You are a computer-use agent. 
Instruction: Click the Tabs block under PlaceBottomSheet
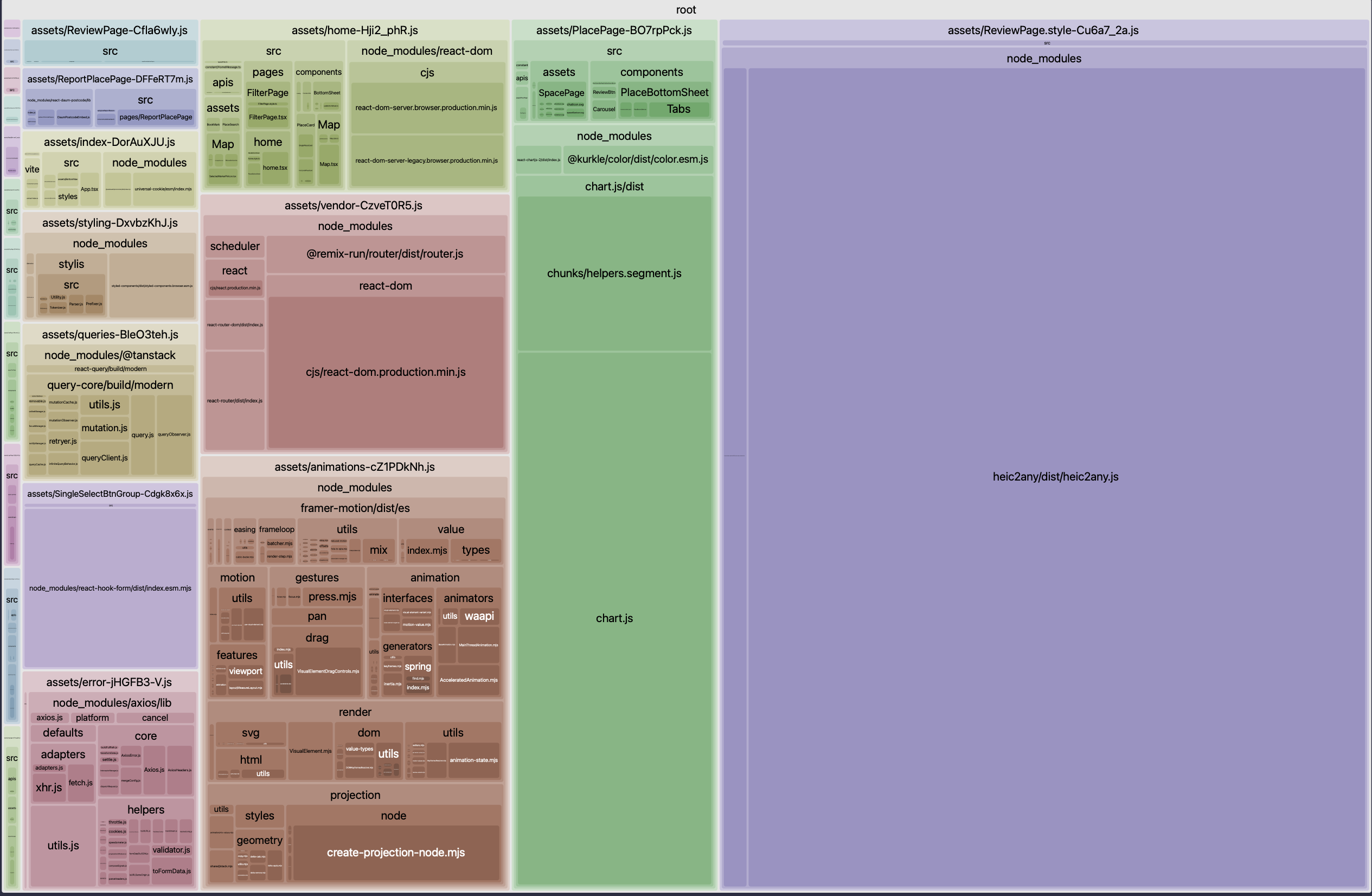[678, 109]
